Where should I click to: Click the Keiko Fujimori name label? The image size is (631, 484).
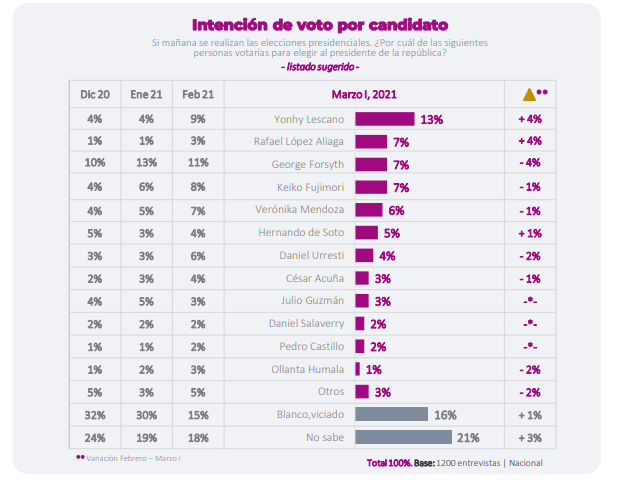(310, 187)
